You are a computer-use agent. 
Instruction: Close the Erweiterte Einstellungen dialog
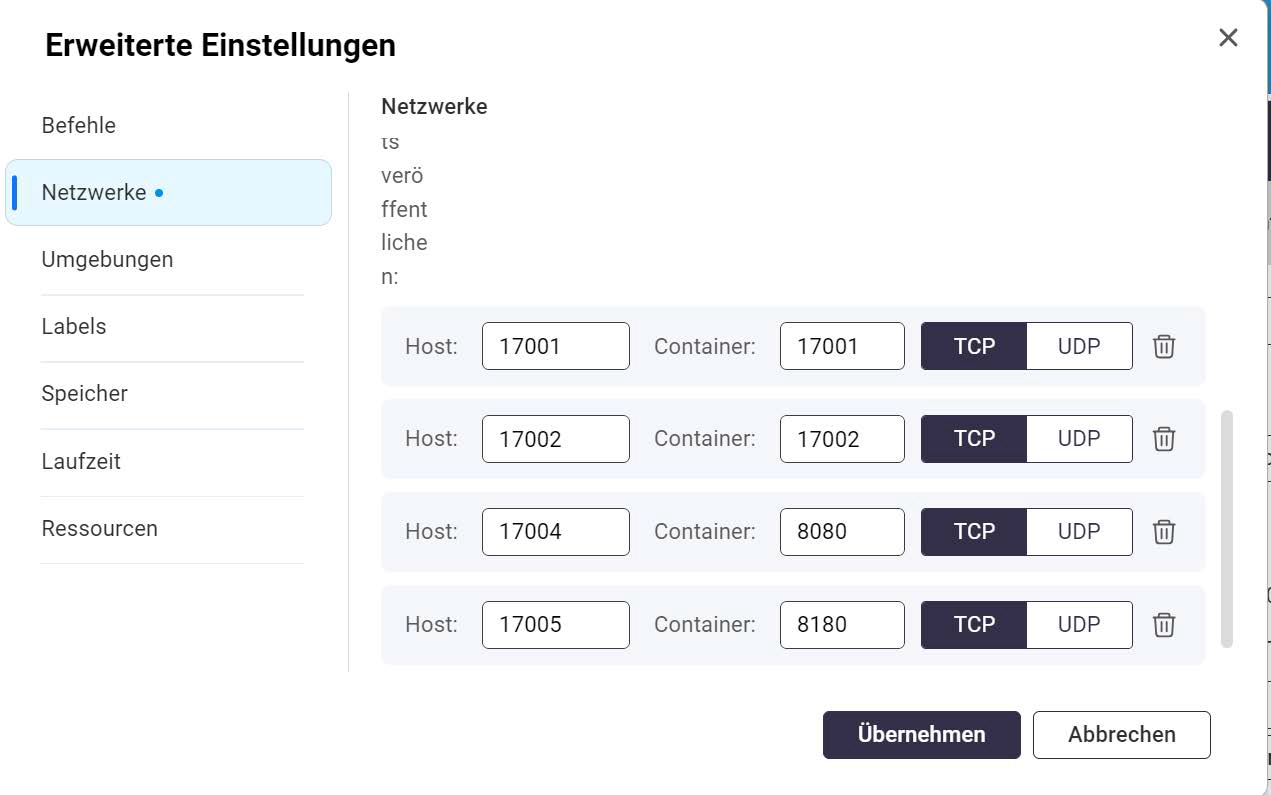pyautogui.click(x=1228, y=38)
